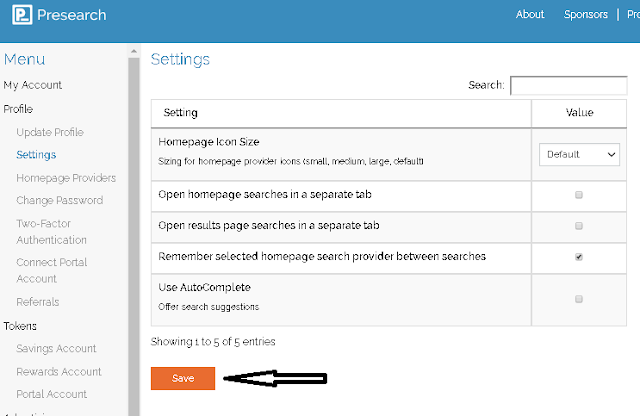
Task: Go to Sponsors in top navigation
Action: (x=585, y=15)
